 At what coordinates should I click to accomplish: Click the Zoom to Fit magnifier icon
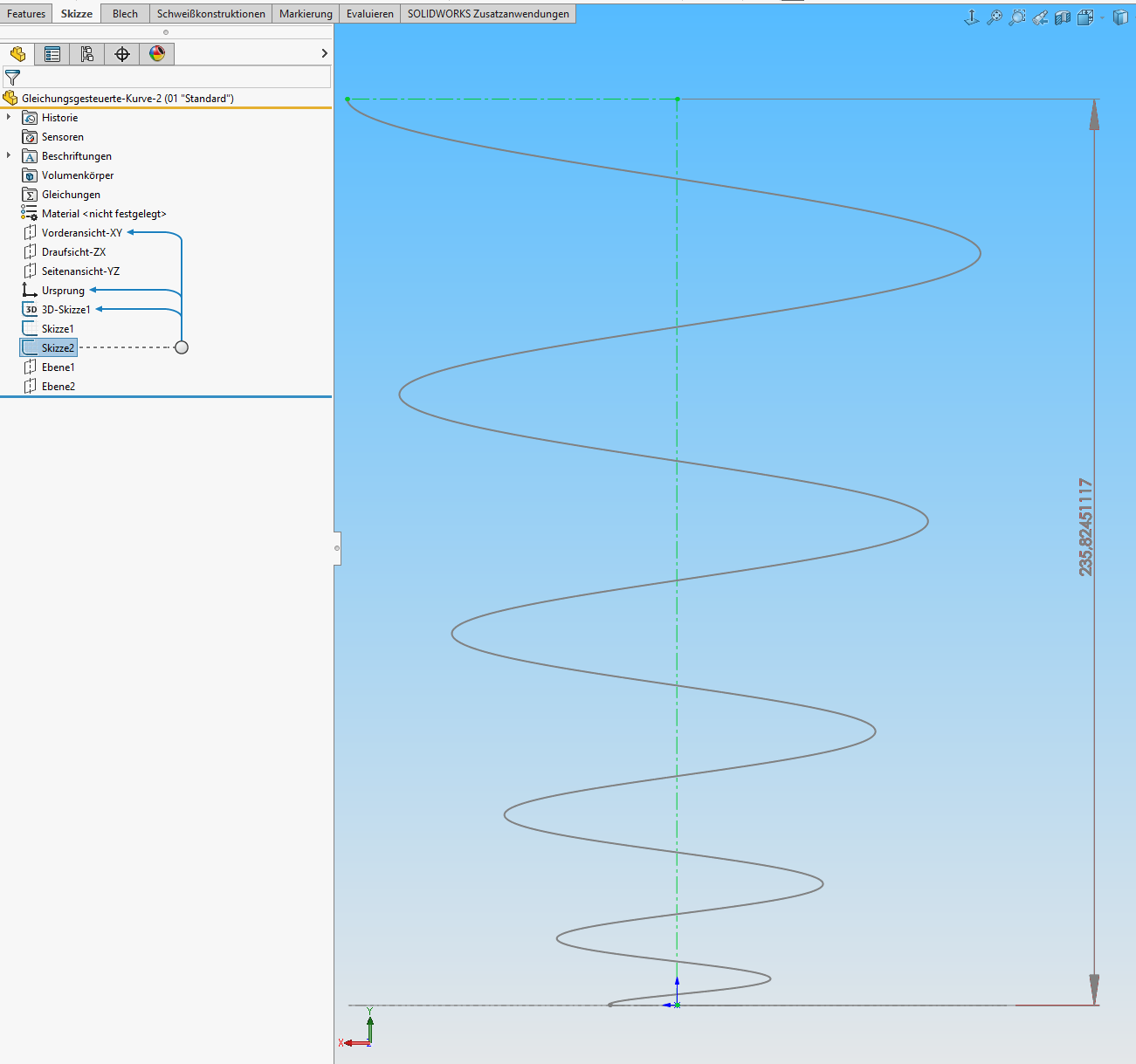point(995,17)
